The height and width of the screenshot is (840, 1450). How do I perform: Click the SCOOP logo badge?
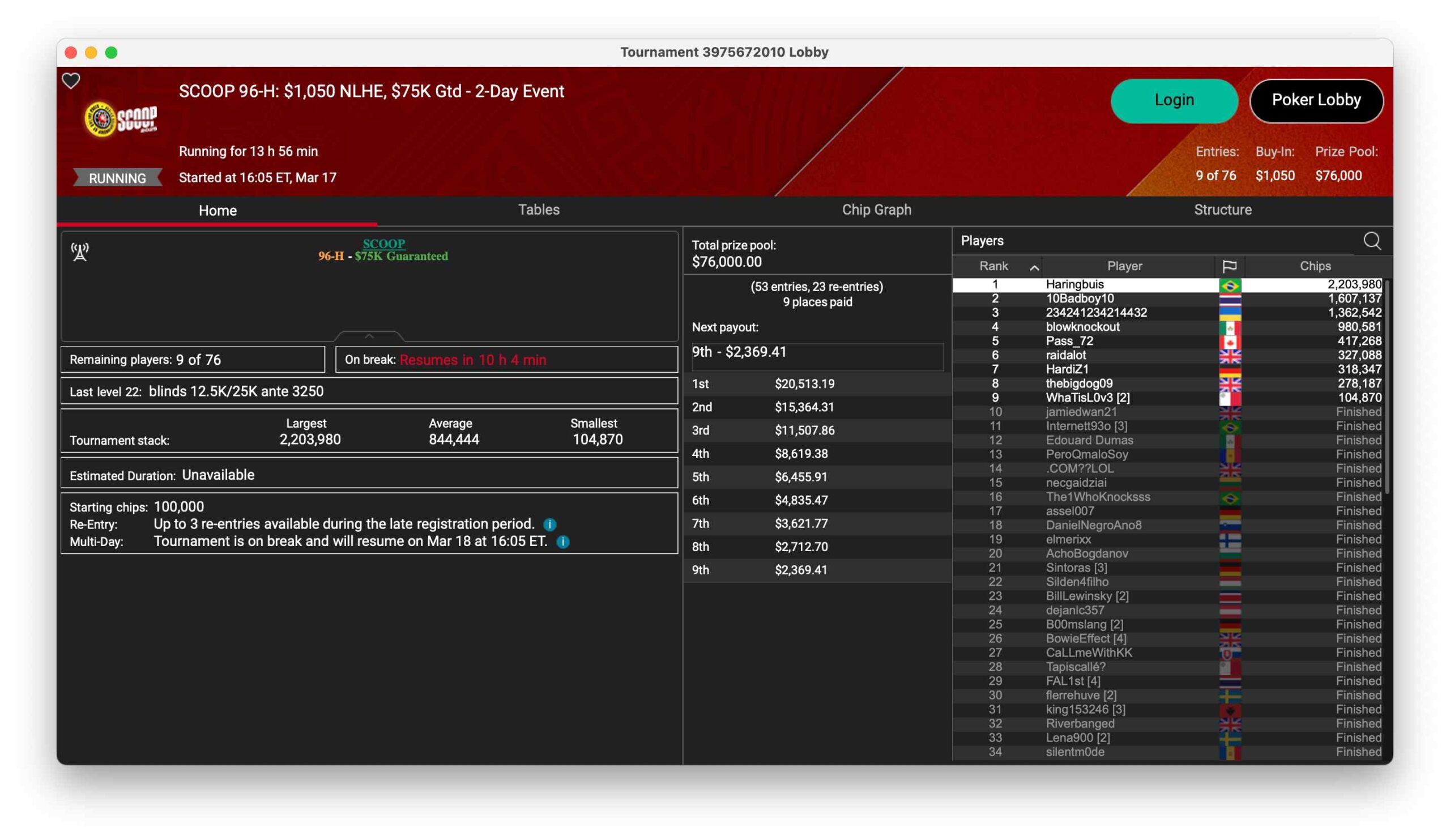coord(120,120)
